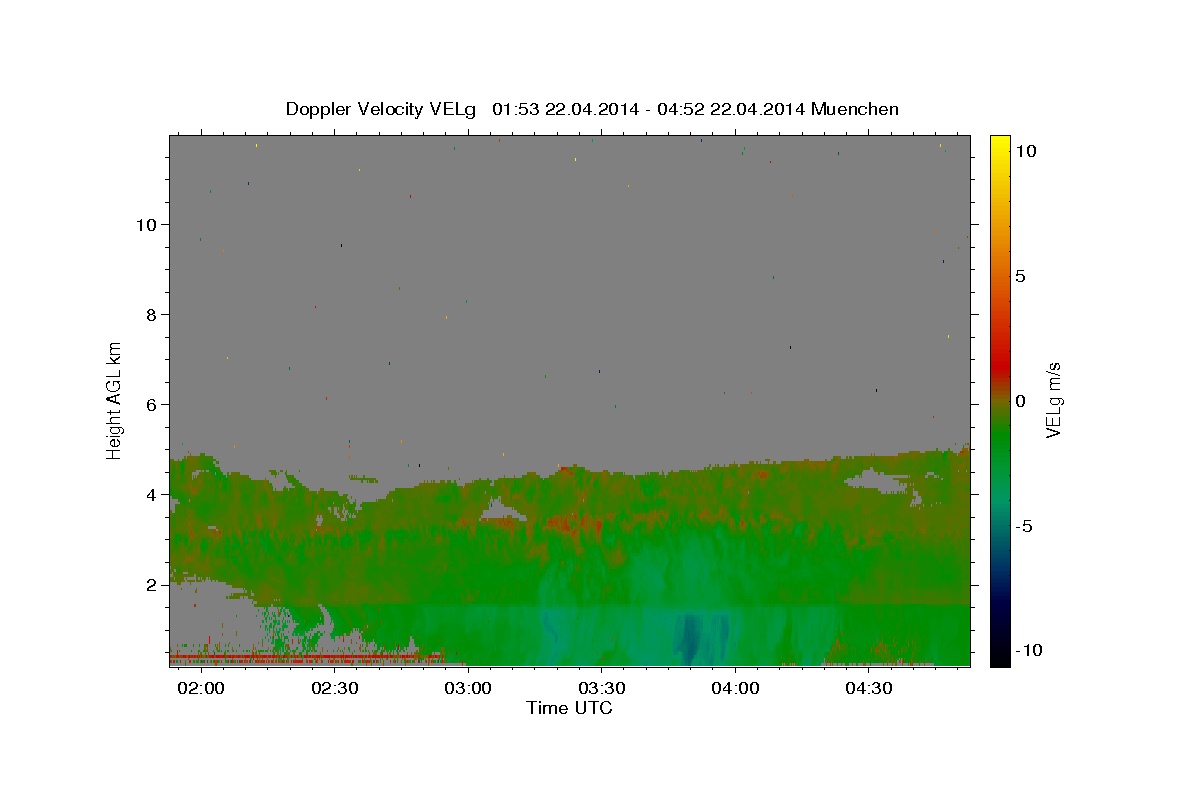Viewport: 1200px width, 800px height.
Task: Click the dark blue strong downdraft near 03:50
Action: [689, 637]
